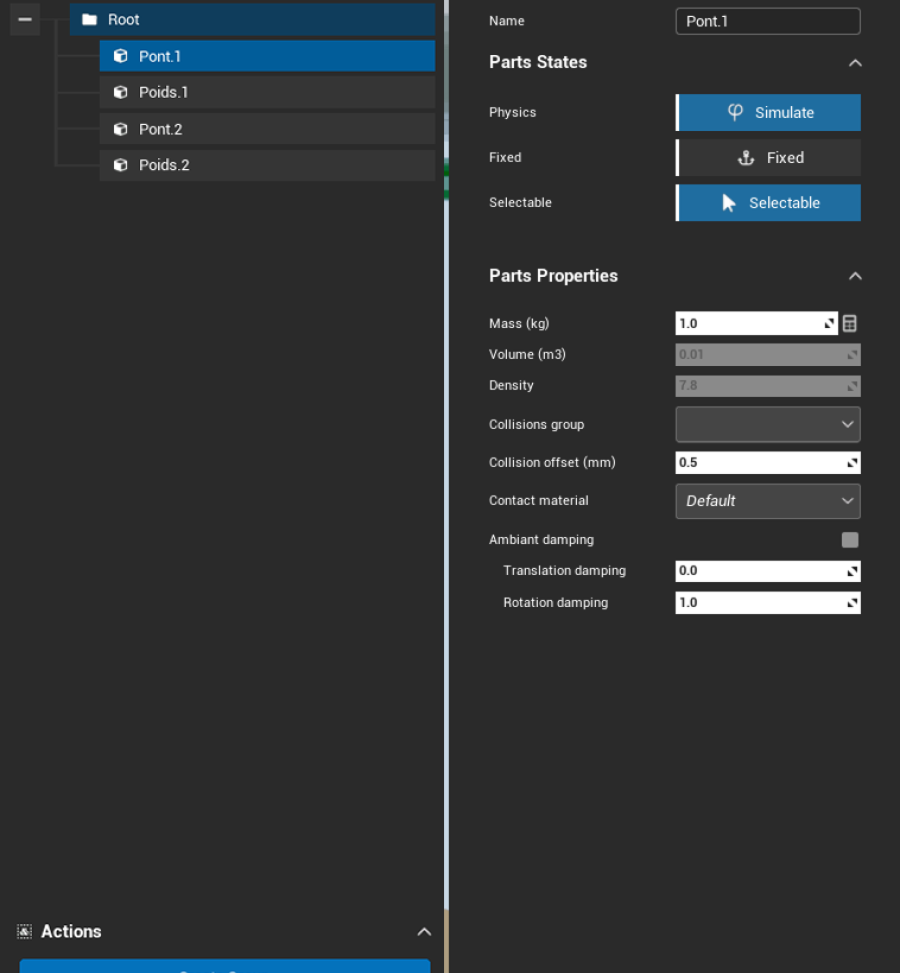Click the Mass field expand arrow icon

(x=829, y=323)
